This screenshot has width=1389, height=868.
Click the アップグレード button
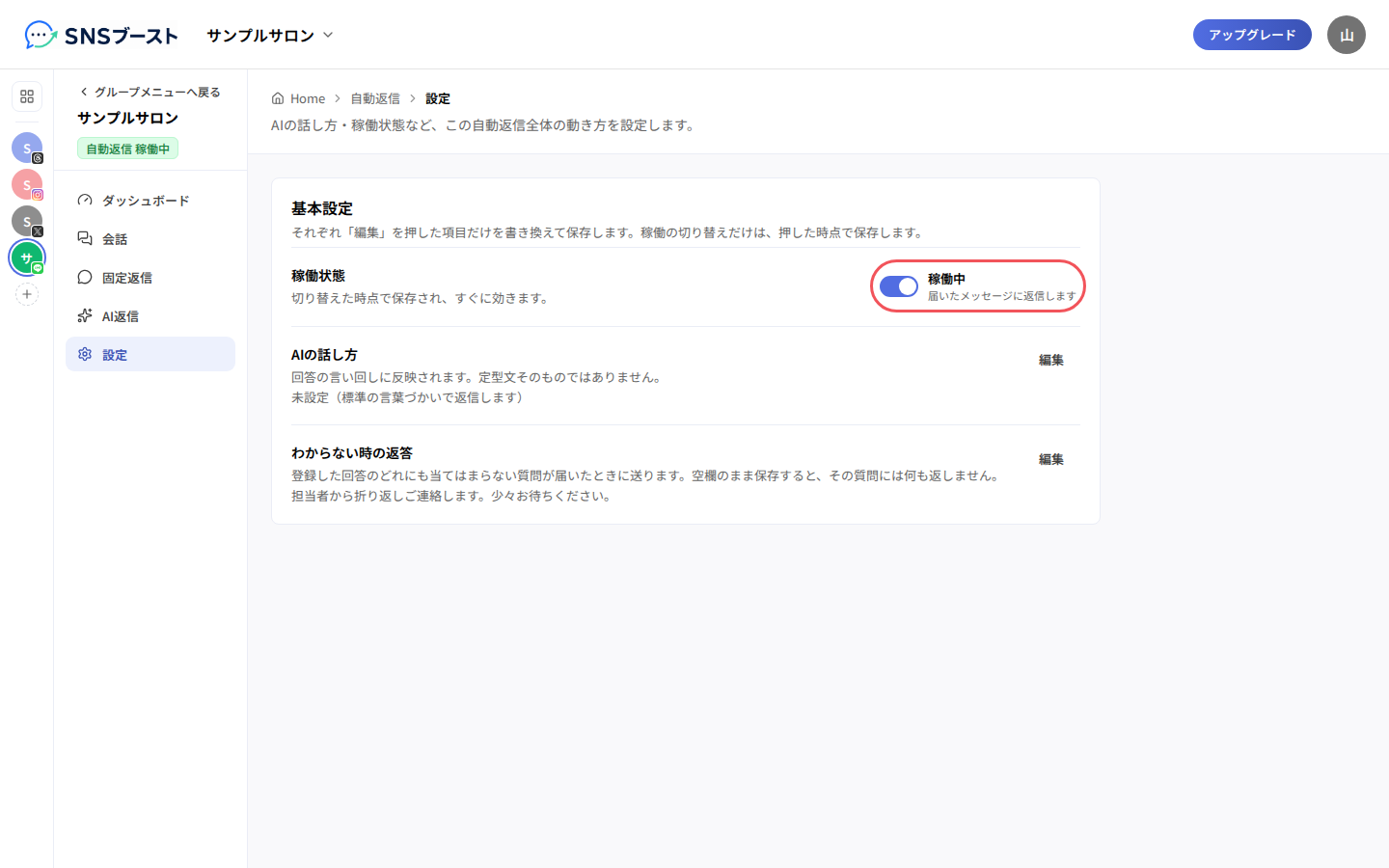click(1252, 35)
